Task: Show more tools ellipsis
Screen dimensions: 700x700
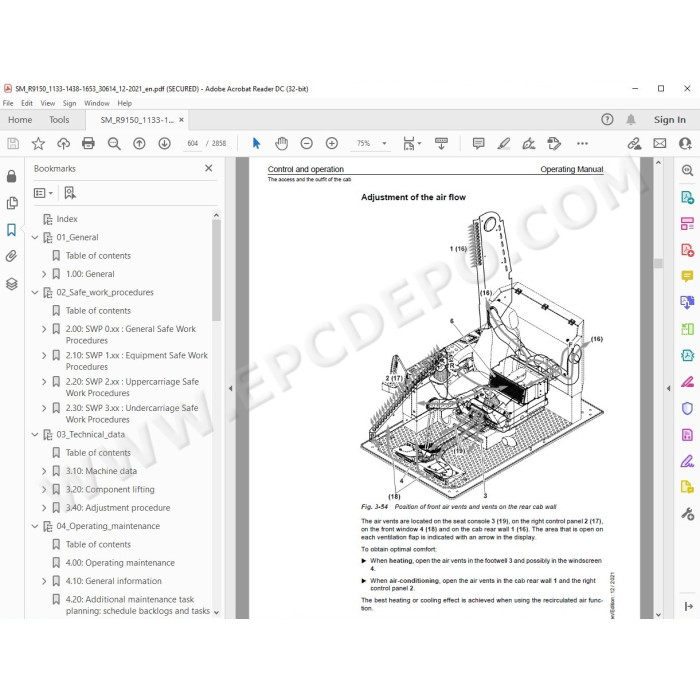Action: [582, 143]
